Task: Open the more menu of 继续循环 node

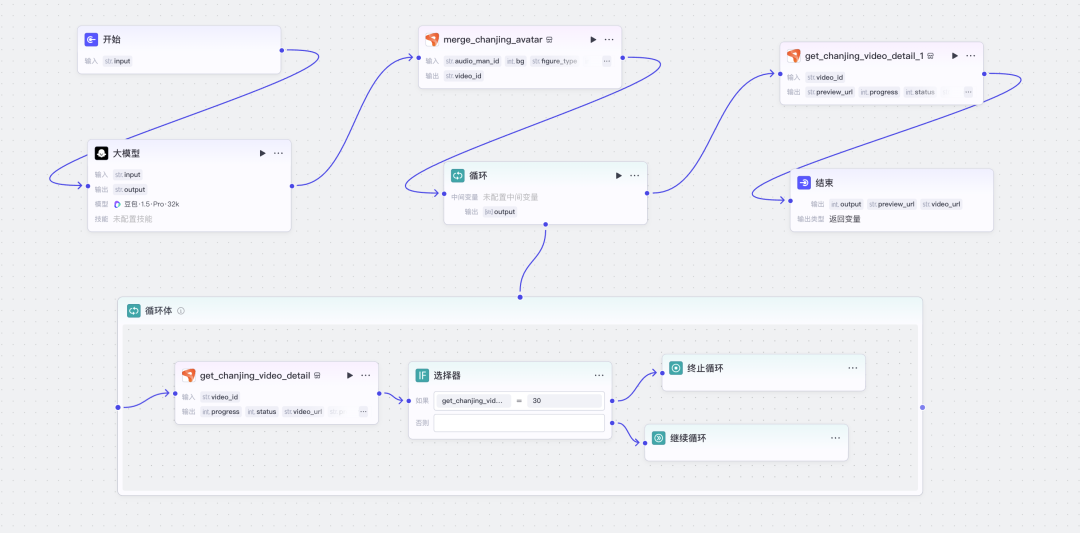Action: [x=835, y=437]
